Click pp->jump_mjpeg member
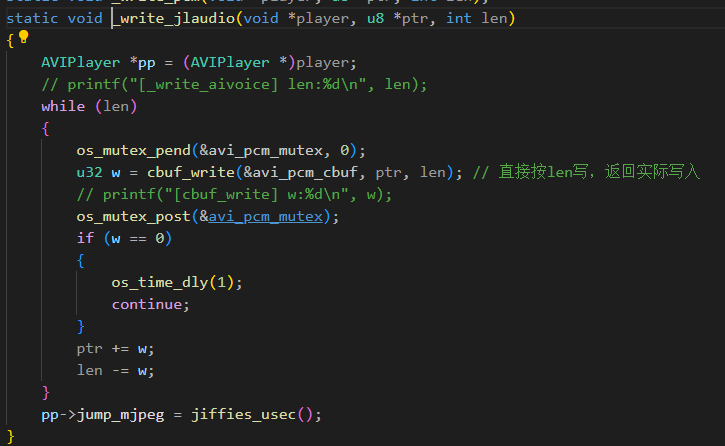The image size is (725, 446). 103,415
